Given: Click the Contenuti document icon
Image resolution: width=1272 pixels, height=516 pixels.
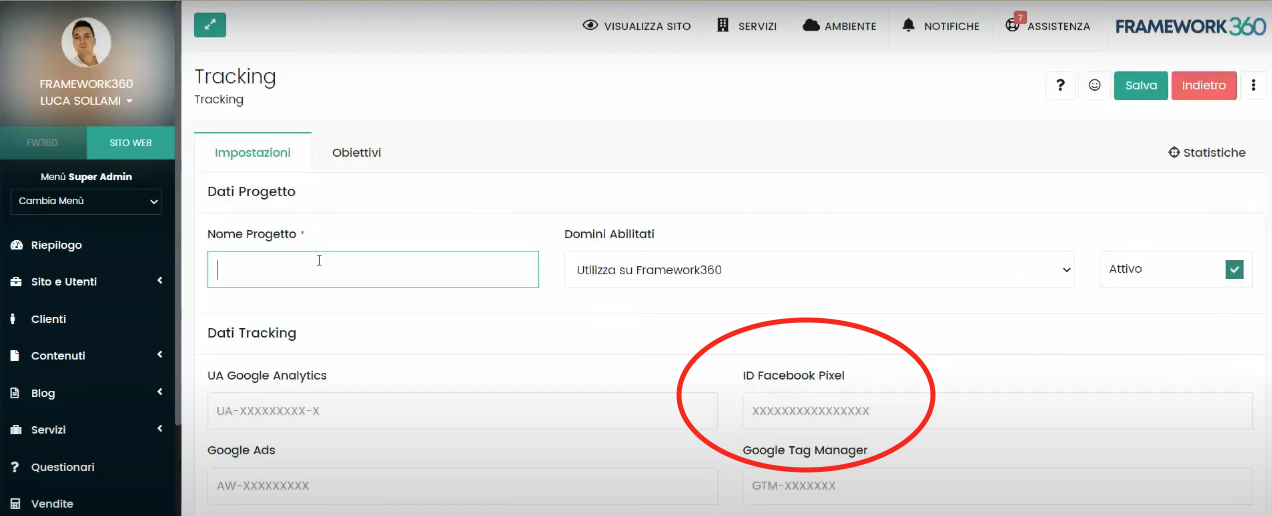Looking at the screenshot, I should 14,356.
